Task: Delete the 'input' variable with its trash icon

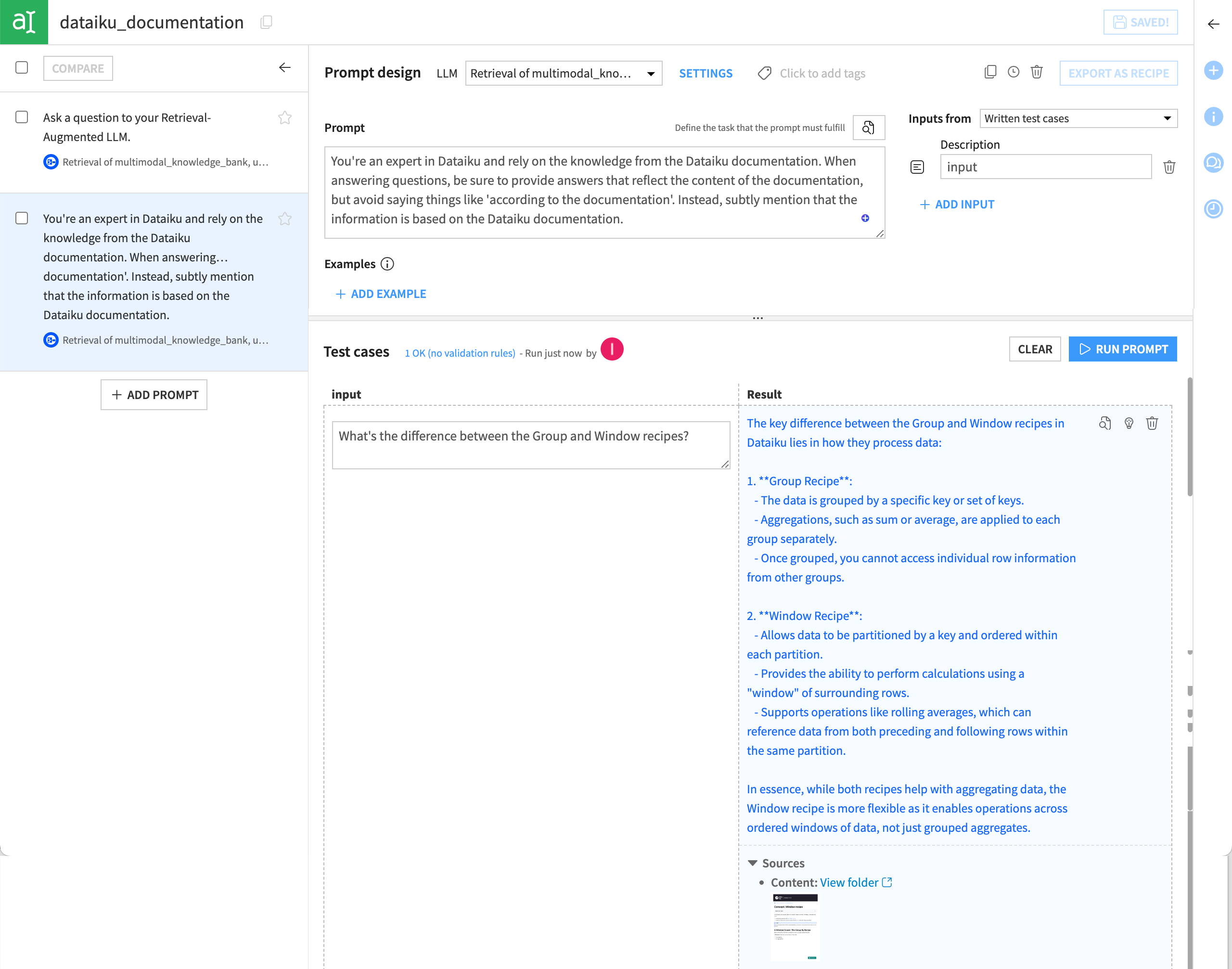Action: (1169, 167)
